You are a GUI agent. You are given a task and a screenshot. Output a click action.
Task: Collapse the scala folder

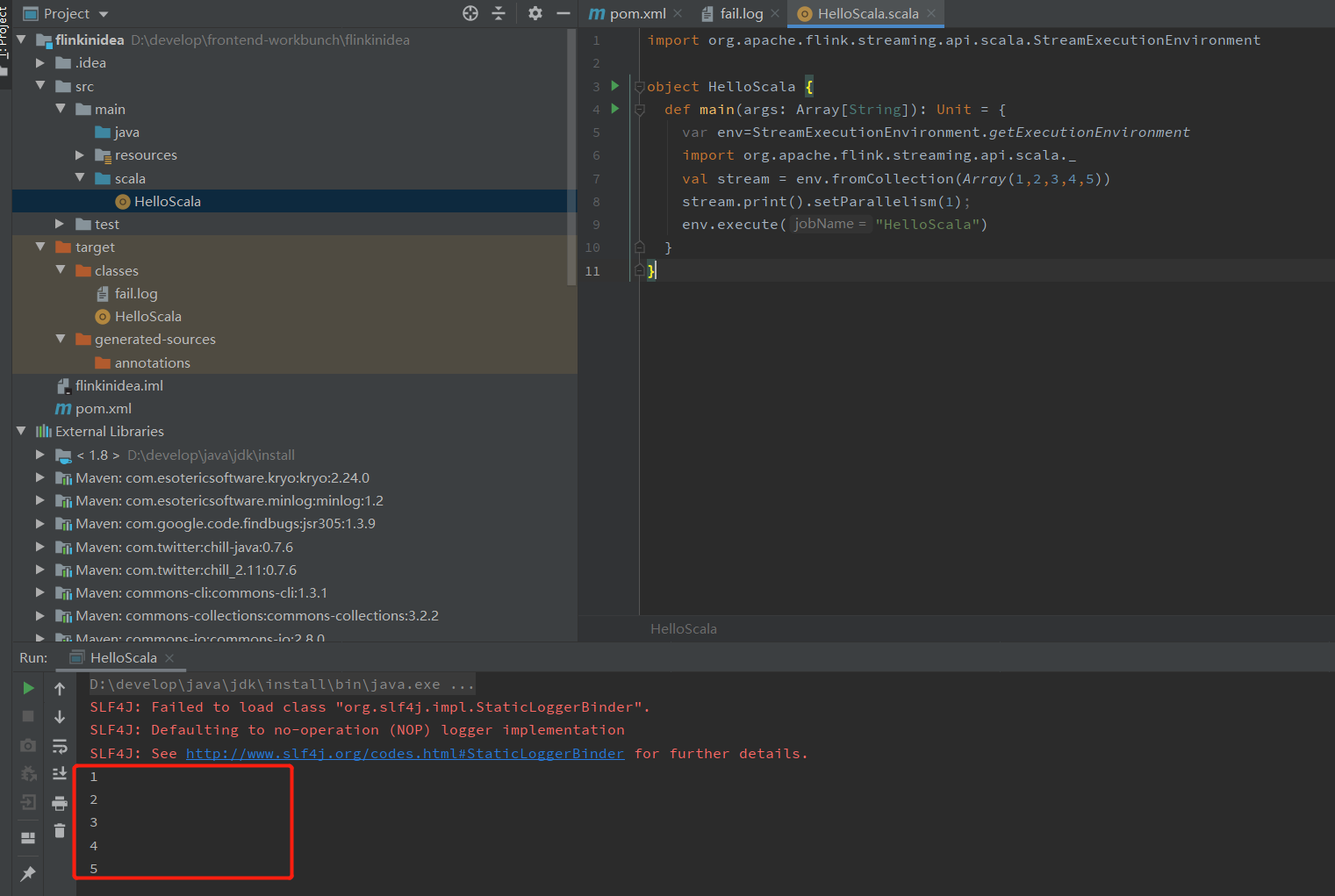tap(80, 178)
